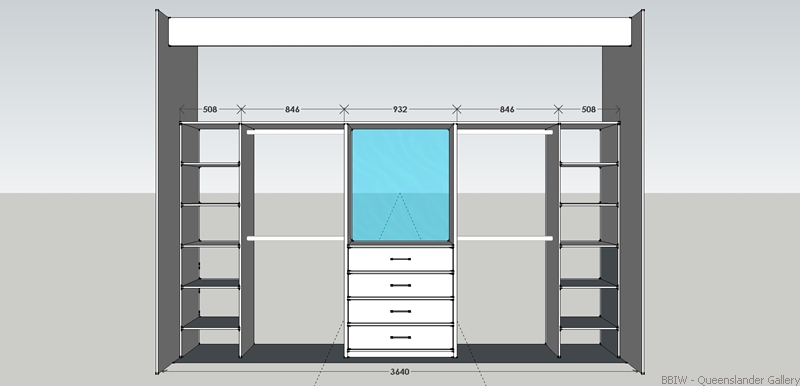Viewport: 800px width, 386px height.
Task: Select the left 846 dimension text
Action: coord(292,109)
